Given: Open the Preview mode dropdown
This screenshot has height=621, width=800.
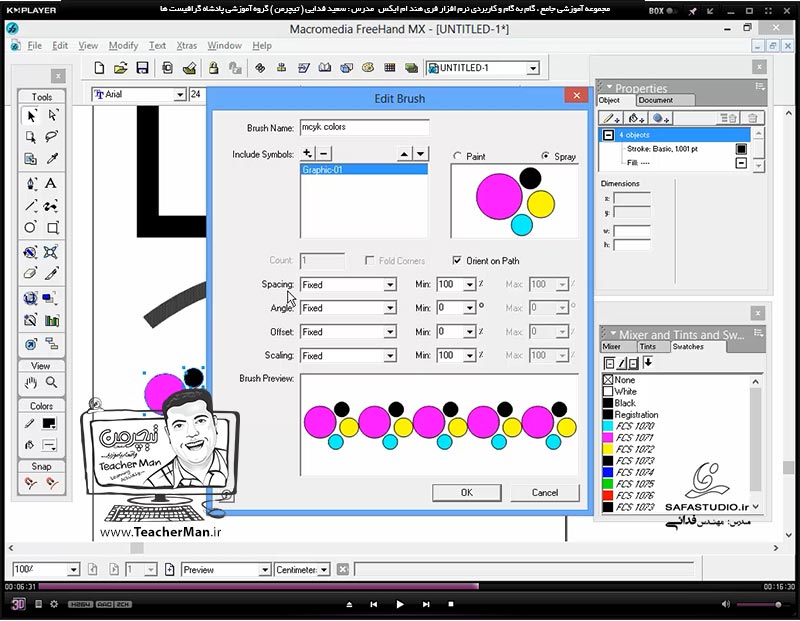Looking at the screenshot, I should [x=264, y=570].
